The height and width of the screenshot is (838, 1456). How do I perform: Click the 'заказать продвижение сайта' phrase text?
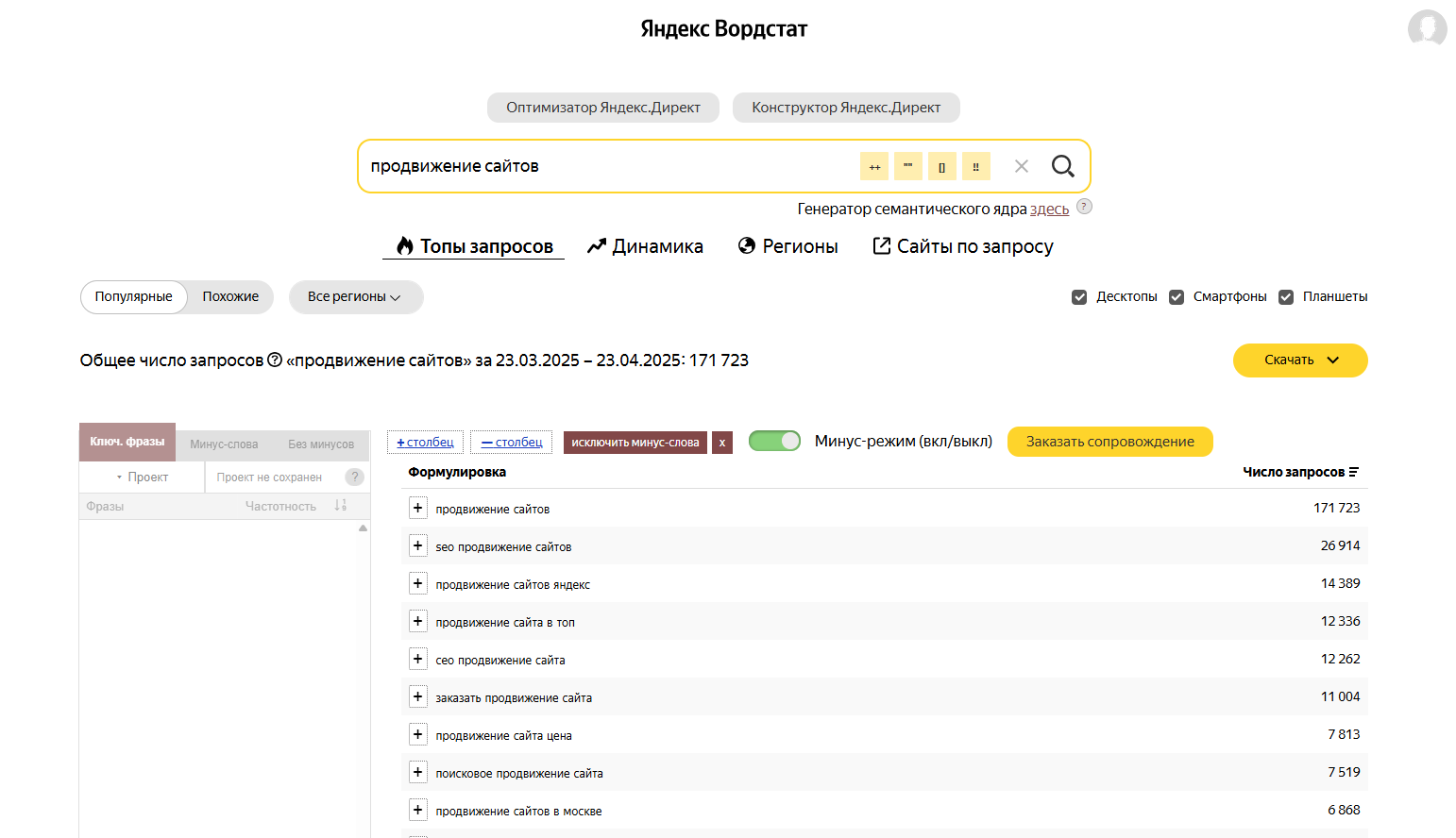click(514, 698)
